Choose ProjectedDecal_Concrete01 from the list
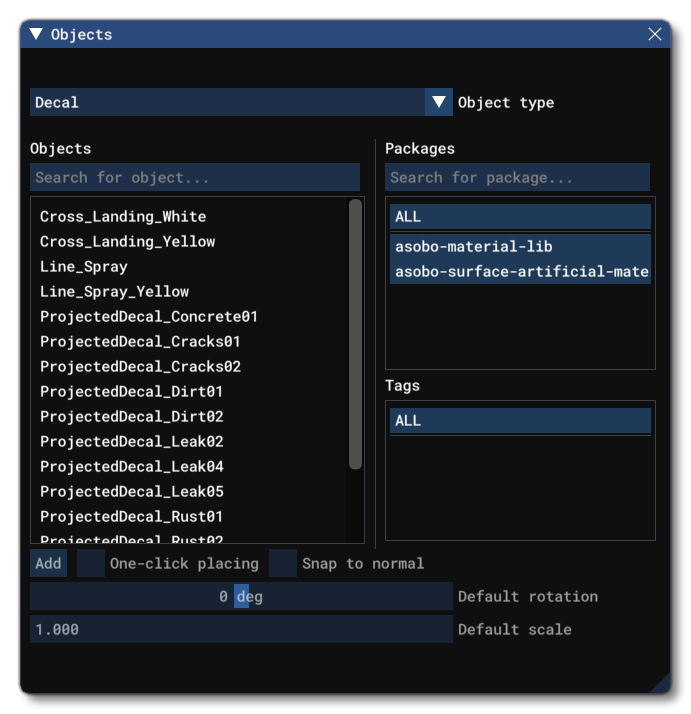Screen dimensions: 691x714 pyautogui.click(x=149, y=316)
